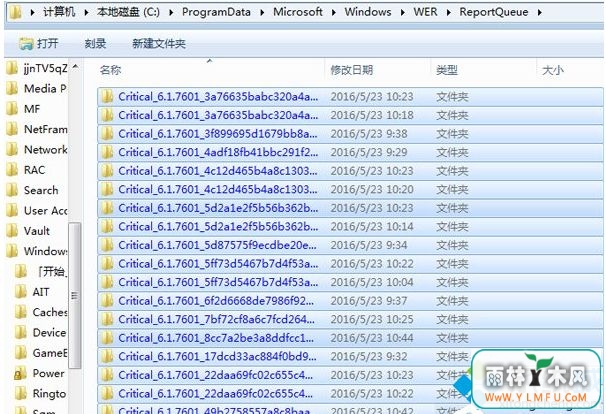
Task: Click folder icon of Critical_6.1.7601_8cc7a2be3a8ddfcc1 row
Action: pos(107,338)
